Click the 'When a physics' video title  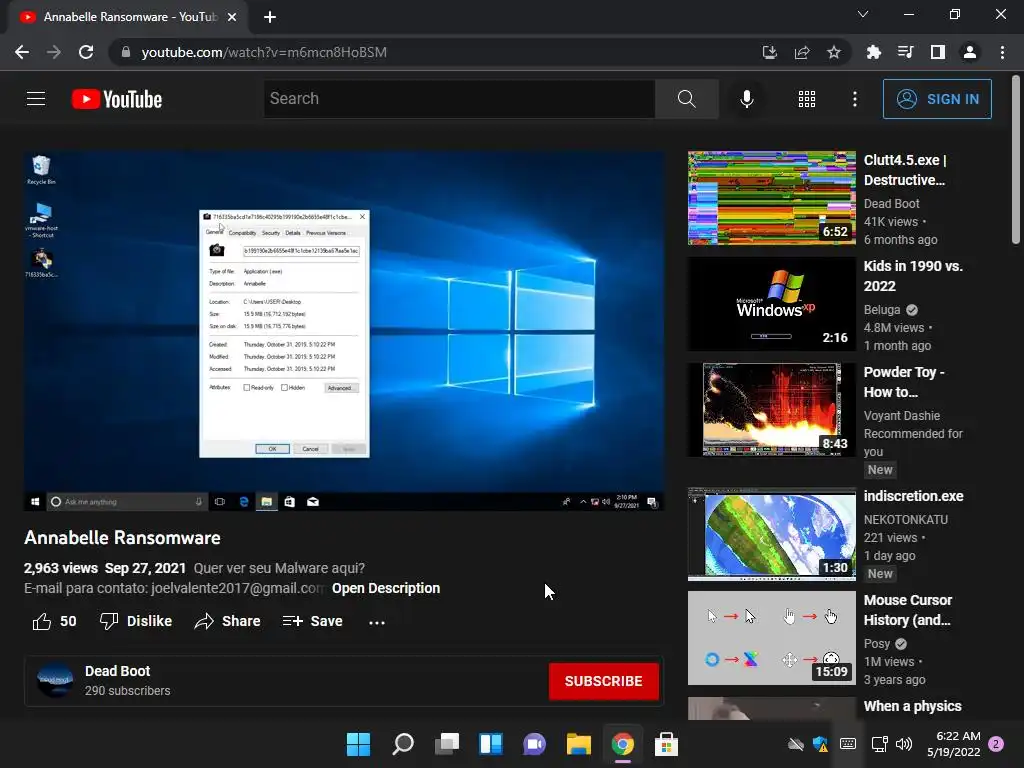pyautogui.click(x=912, y=706)
